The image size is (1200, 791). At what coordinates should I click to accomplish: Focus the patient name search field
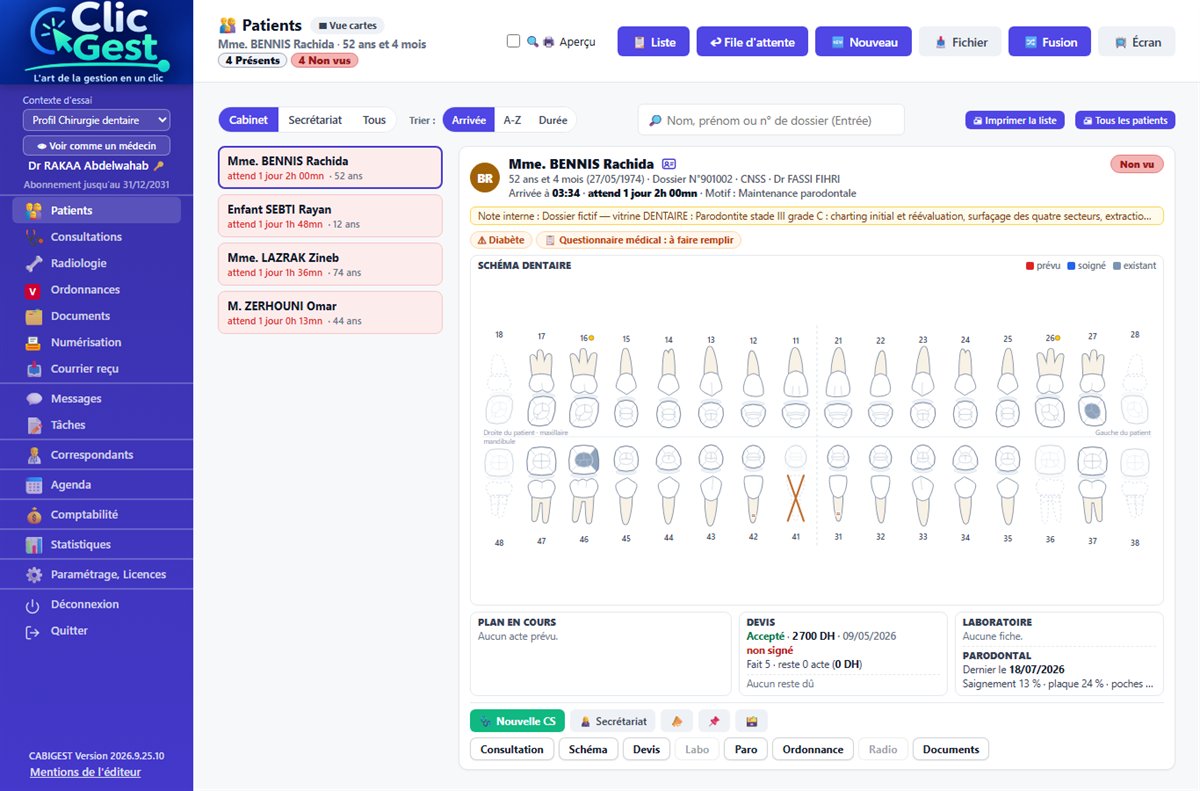(x=771, y=120)
